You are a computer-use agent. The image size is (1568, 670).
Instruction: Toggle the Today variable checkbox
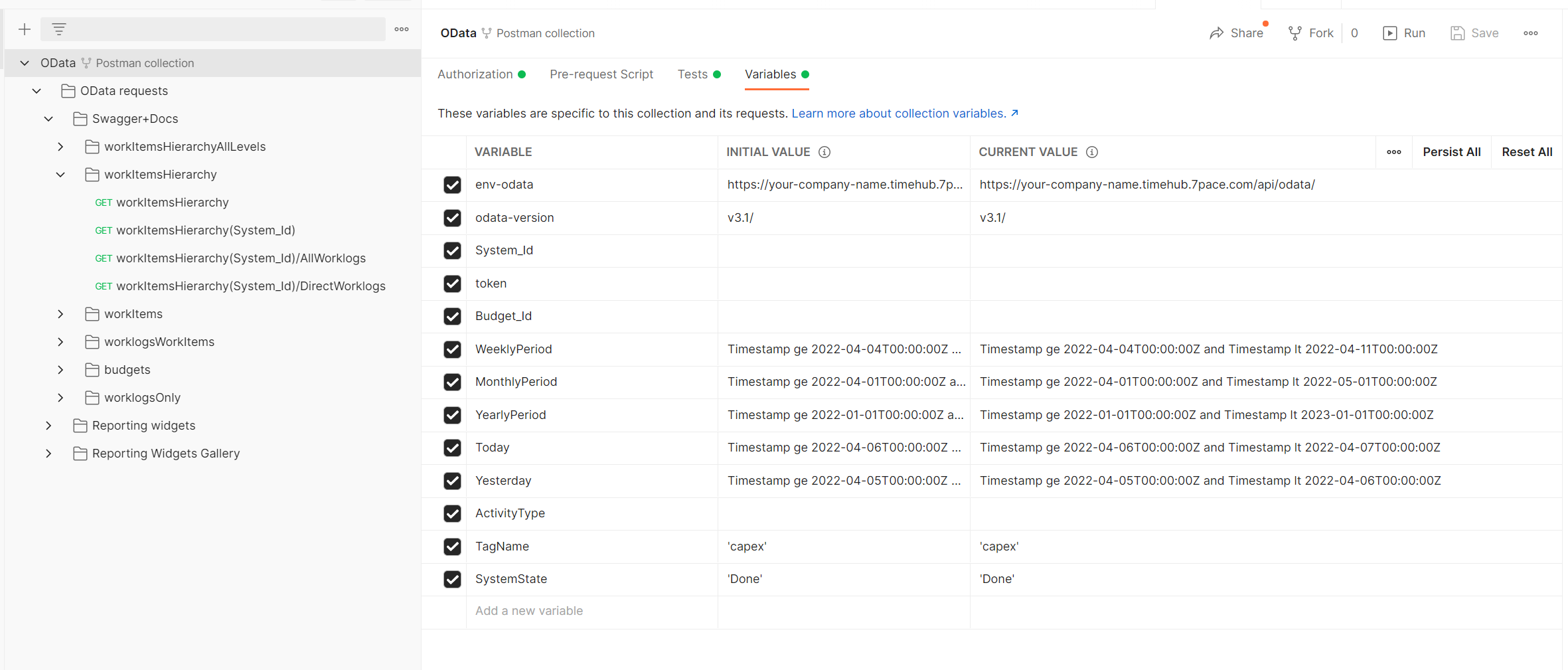[452, 448]
